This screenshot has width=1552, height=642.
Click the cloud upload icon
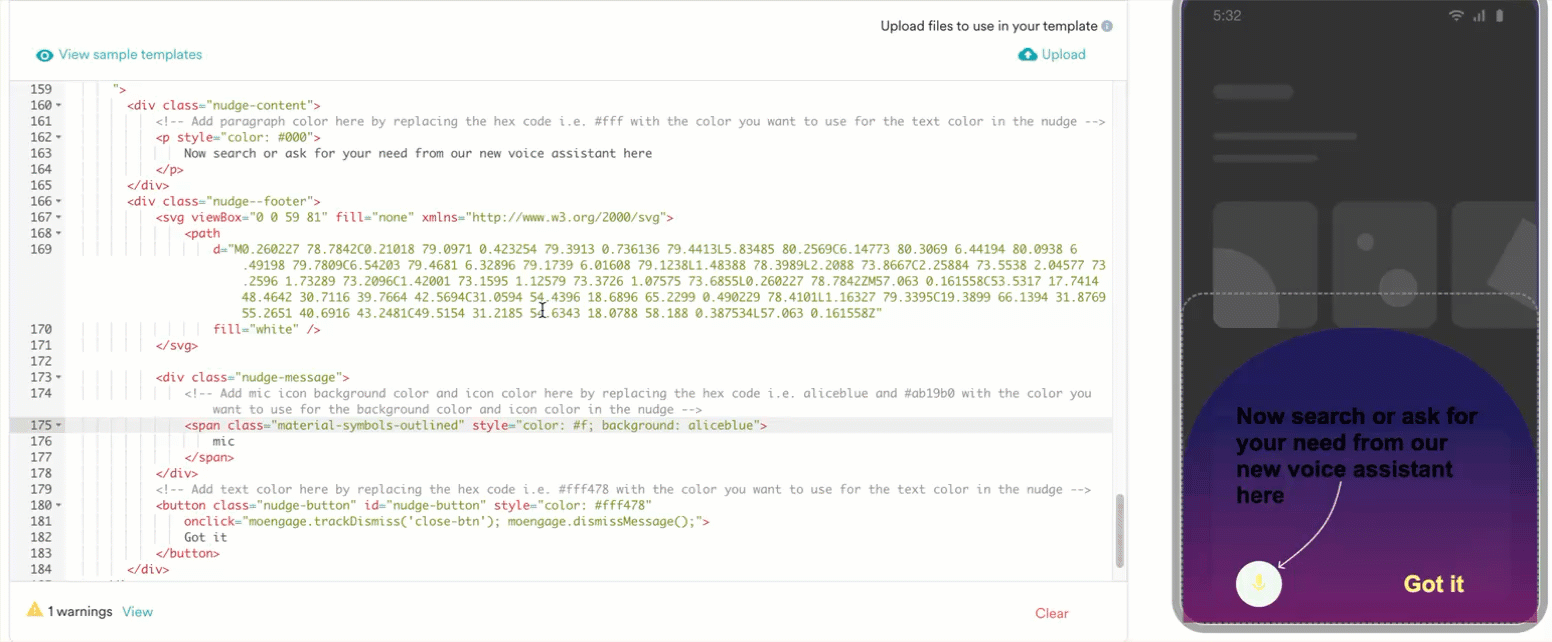[1027, 55]
